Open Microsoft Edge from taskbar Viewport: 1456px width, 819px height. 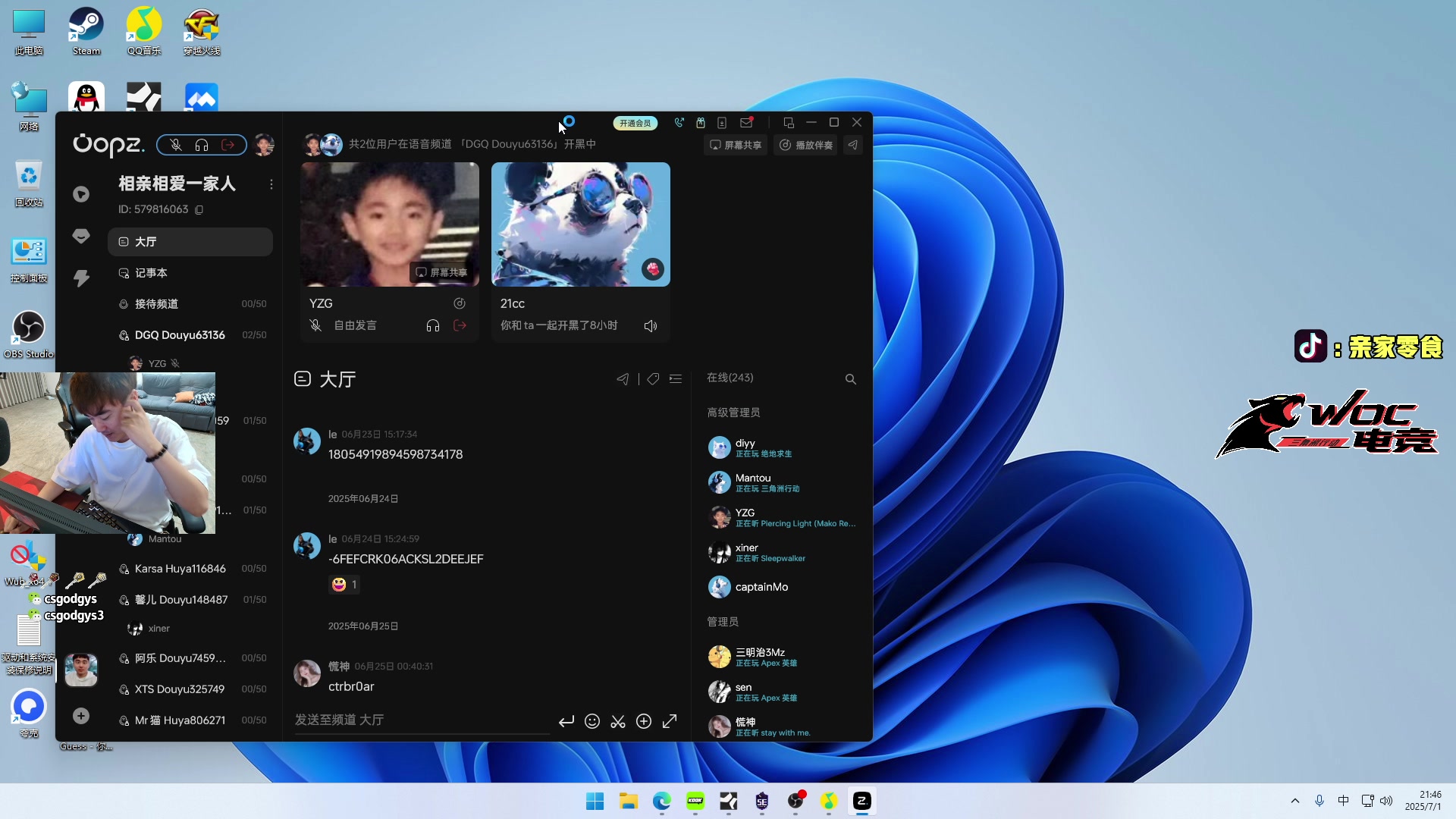coord(662,802)
